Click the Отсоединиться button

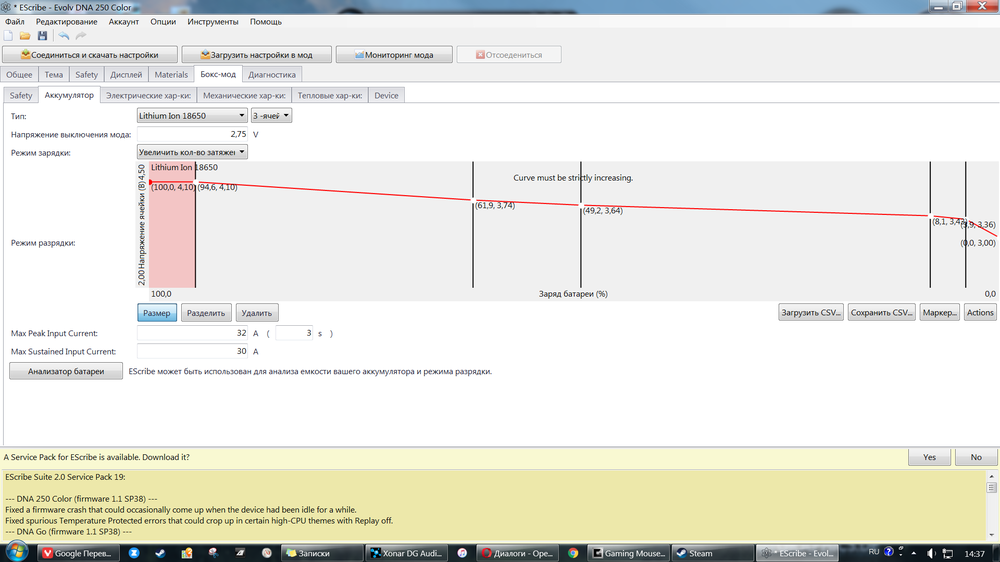509,55
